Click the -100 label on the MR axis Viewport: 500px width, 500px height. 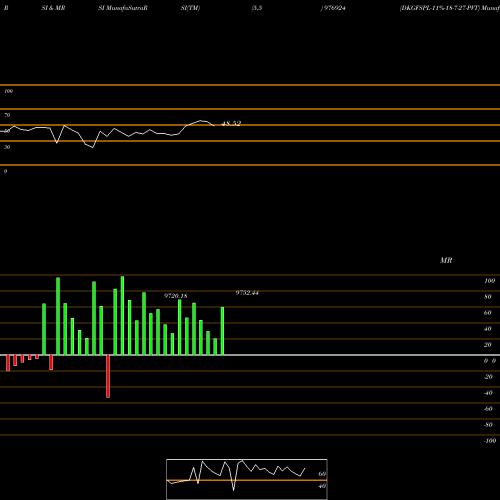(490, 441)
